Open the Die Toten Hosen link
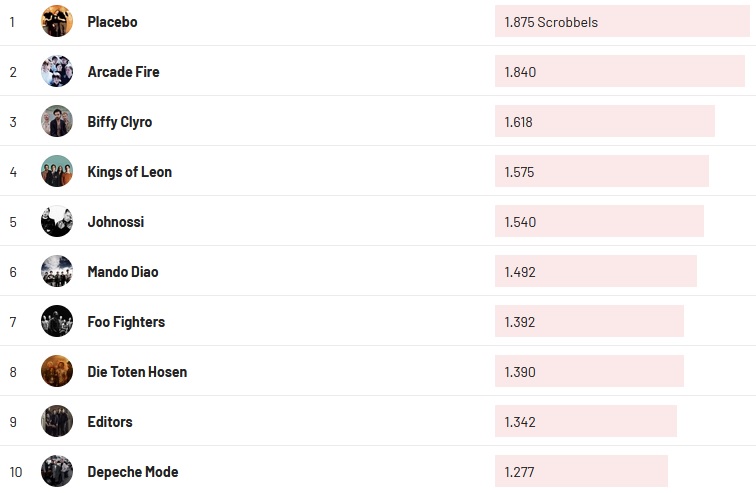This screenshot has height=493, width=756. (137, 372)
